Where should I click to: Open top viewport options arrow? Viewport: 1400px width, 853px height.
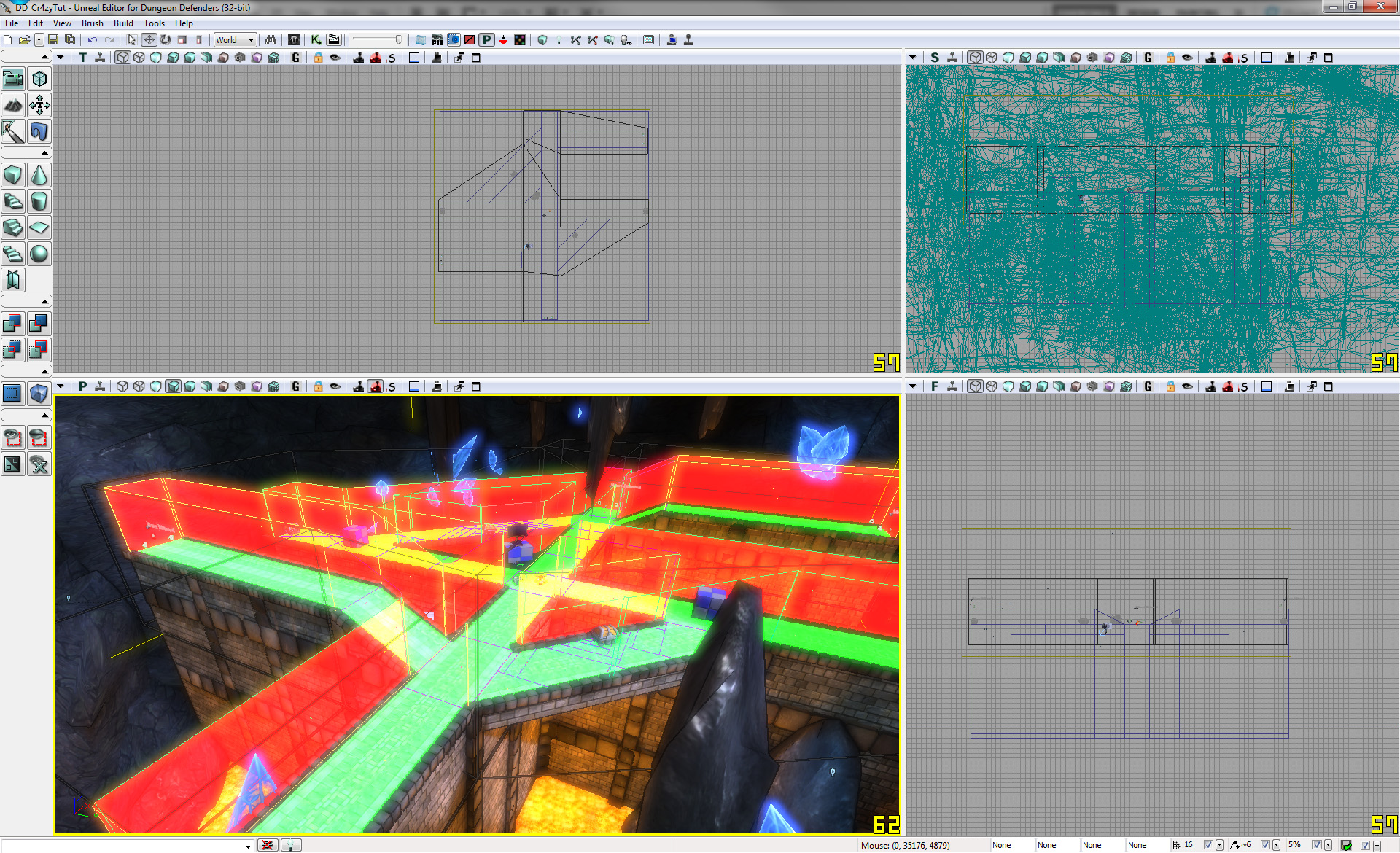pyautogui.click(x=61, y=58)
